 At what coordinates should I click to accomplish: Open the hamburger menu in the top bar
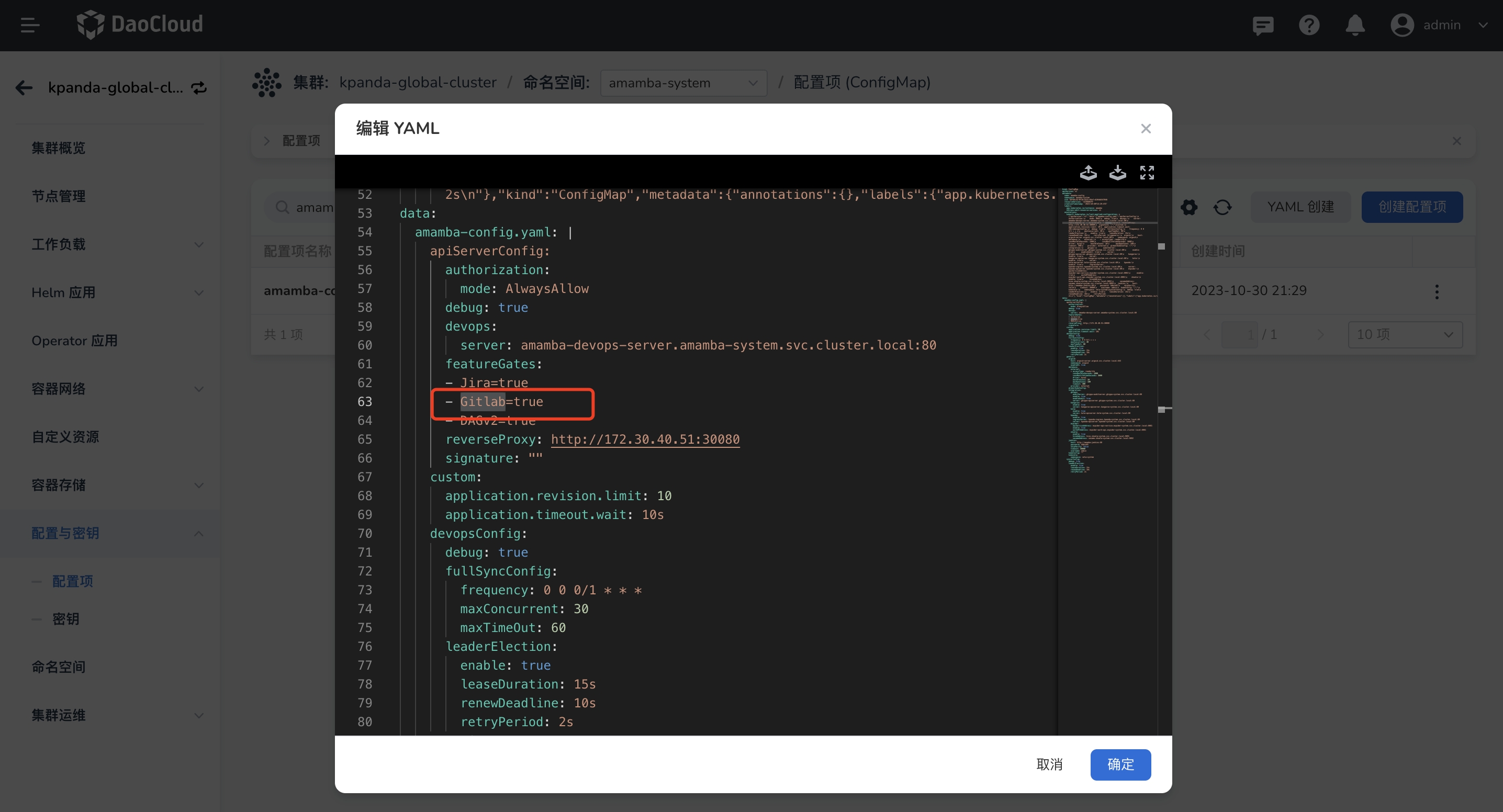pos(30,25)
